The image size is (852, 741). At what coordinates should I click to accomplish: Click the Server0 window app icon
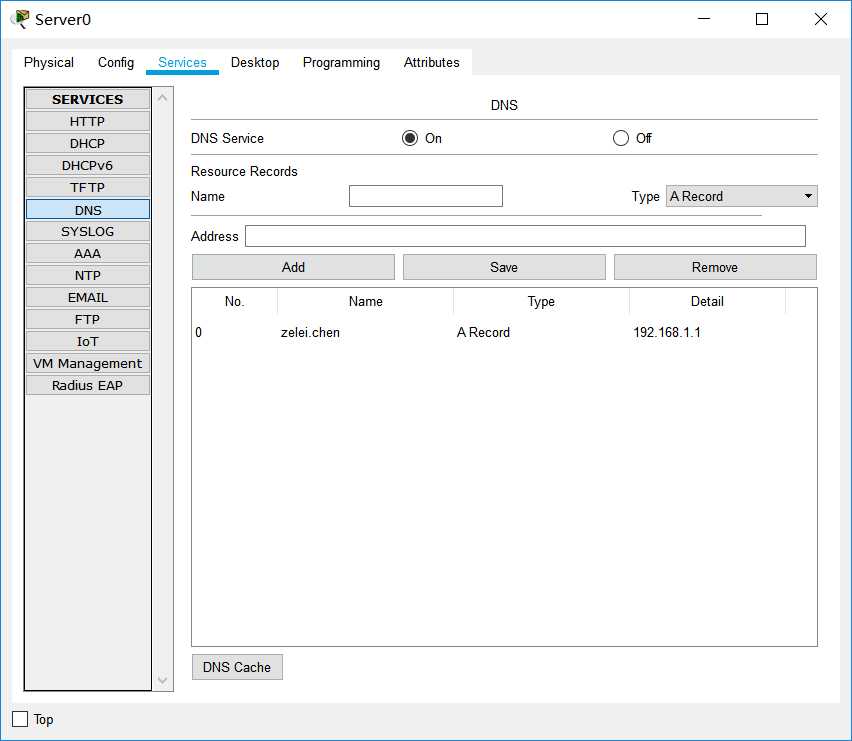click(x=21, y=19)
